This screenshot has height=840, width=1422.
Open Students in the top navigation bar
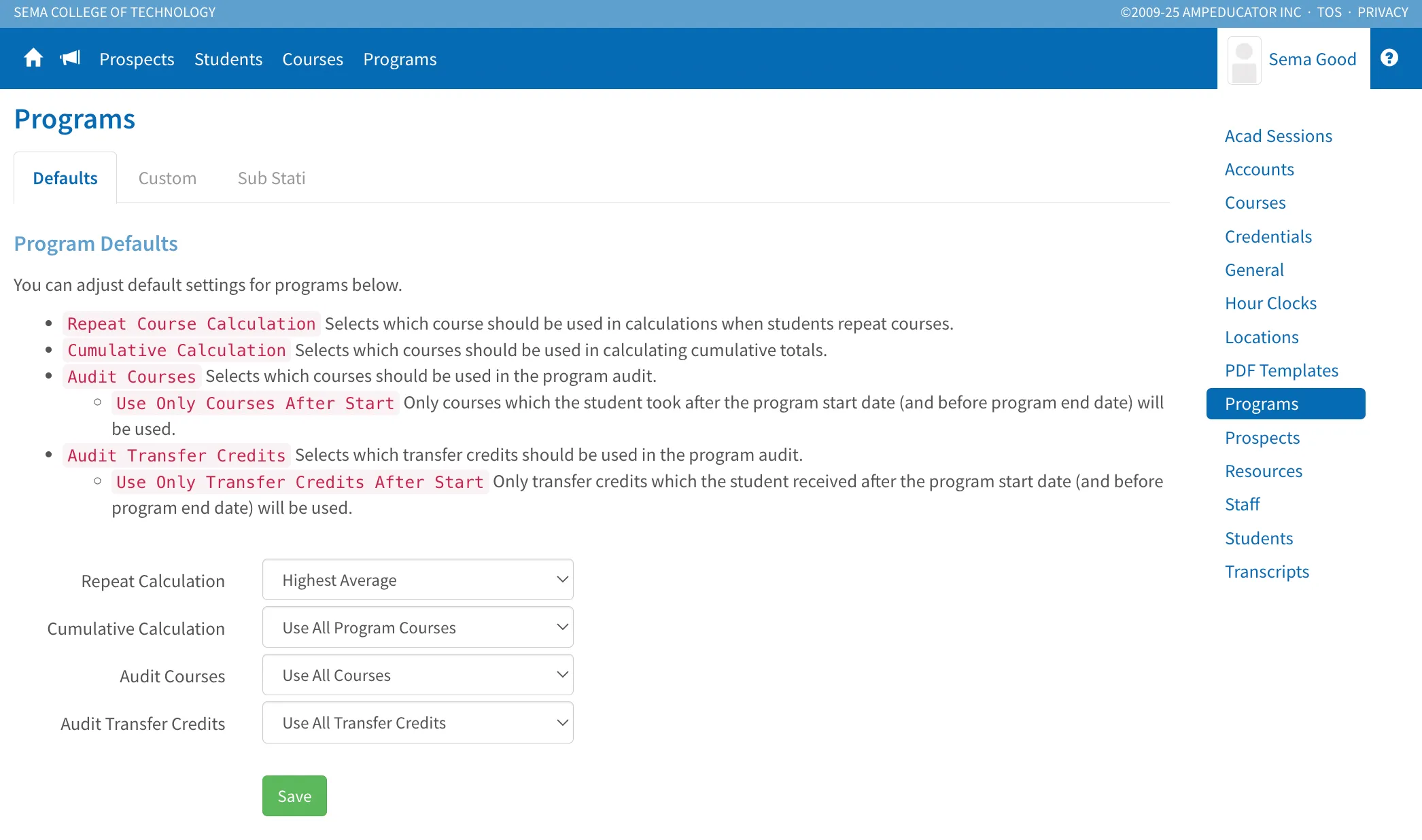click(228, 59)
